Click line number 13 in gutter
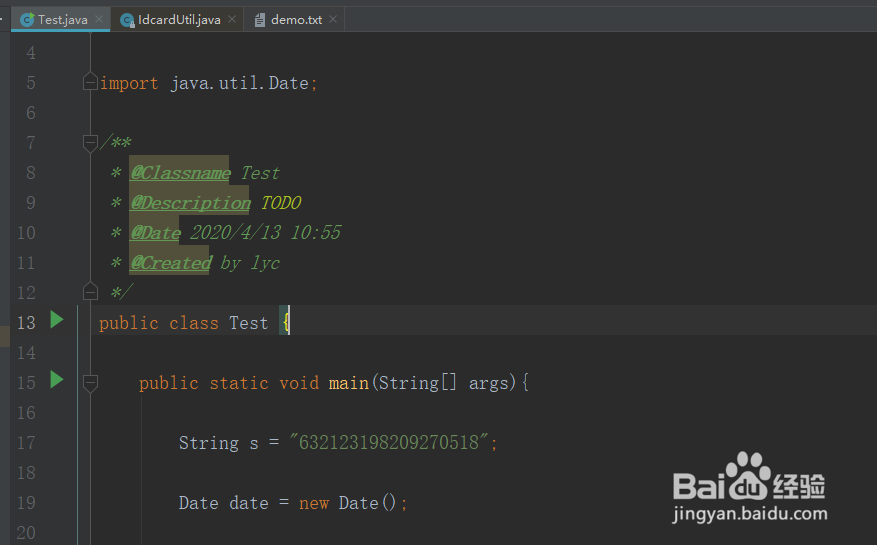This screenshot has width=877, height=545. (26, 323)
